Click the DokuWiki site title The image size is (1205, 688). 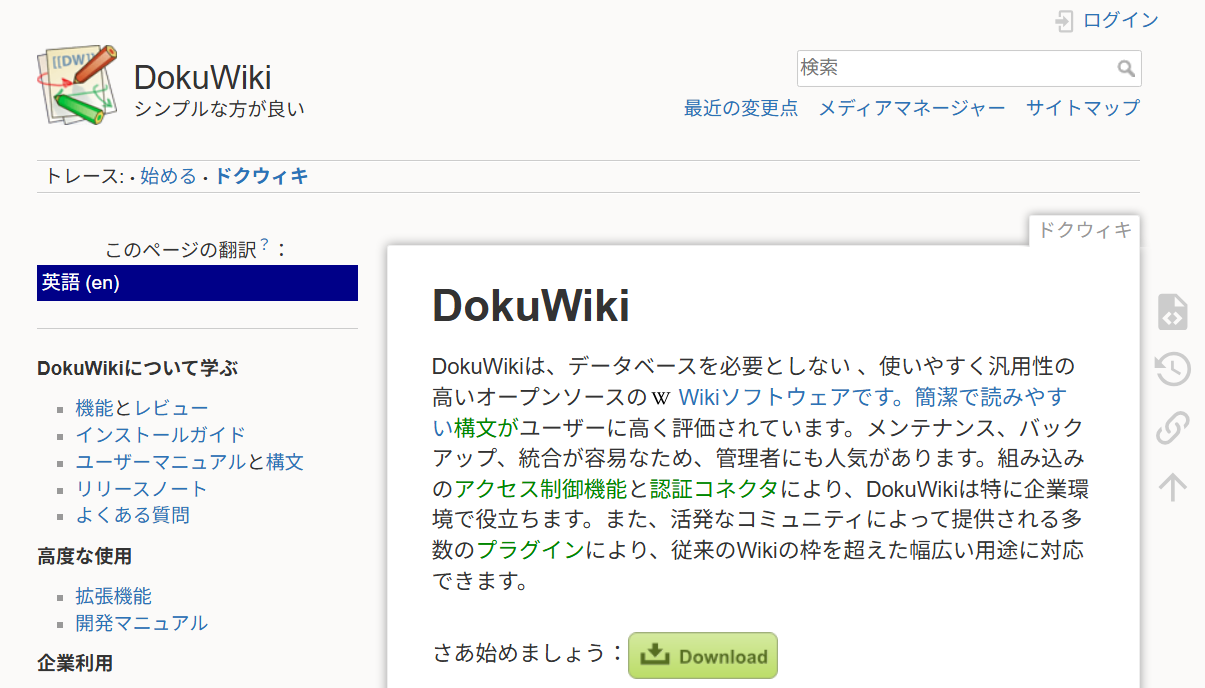203,77
